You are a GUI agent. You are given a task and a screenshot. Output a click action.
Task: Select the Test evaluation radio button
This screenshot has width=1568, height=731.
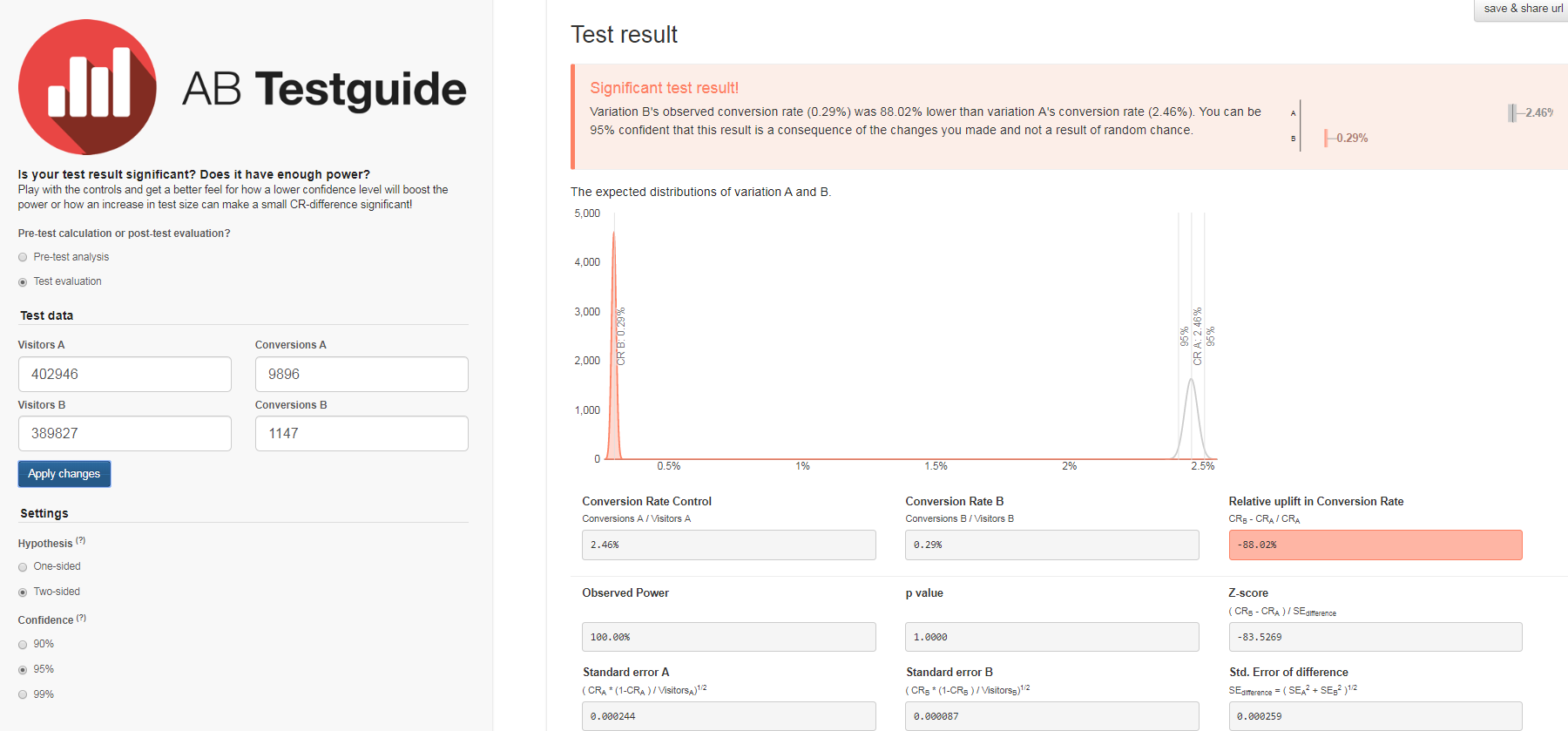[24, 282]
